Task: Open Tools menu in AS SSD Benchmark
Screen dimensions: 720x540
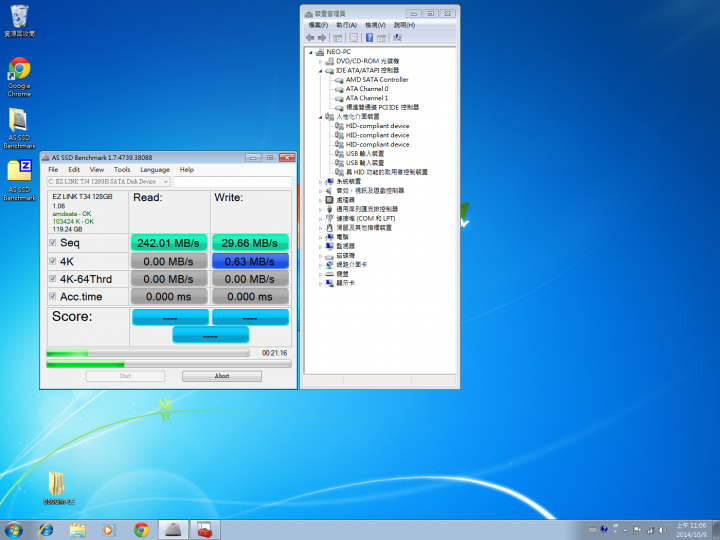Action: 122,169
